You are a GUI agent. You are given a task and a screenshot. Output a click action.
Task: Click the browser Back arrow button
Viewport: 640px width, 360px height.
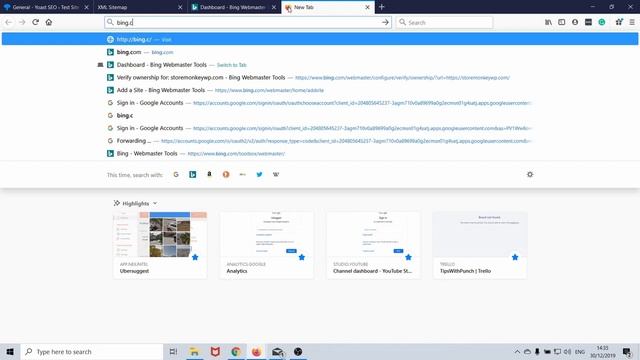click(9, 22)
